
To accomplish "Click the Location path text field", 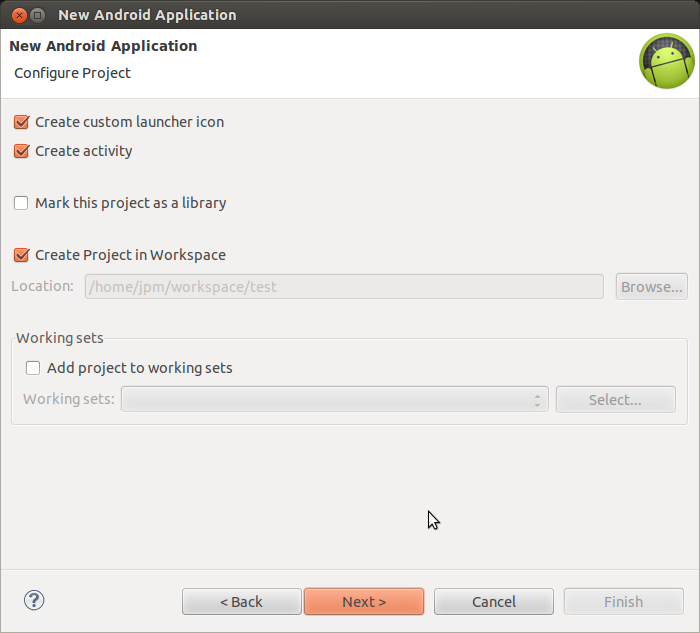I will (344, 287).
